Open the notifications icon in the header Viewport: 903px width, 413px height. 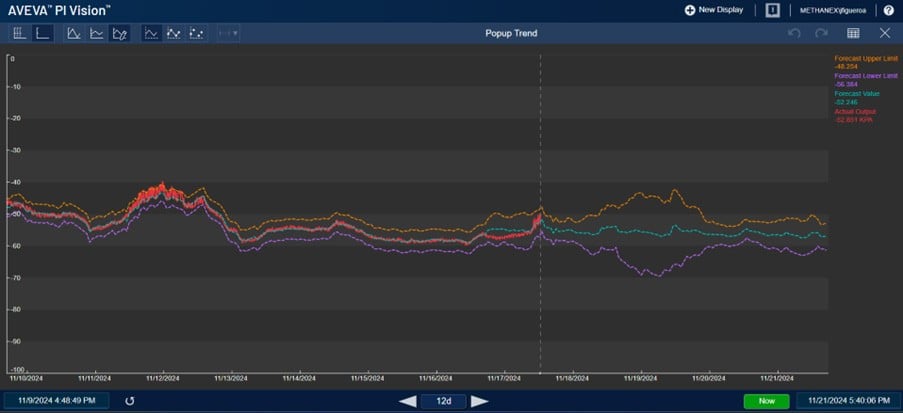coord(772,10)
